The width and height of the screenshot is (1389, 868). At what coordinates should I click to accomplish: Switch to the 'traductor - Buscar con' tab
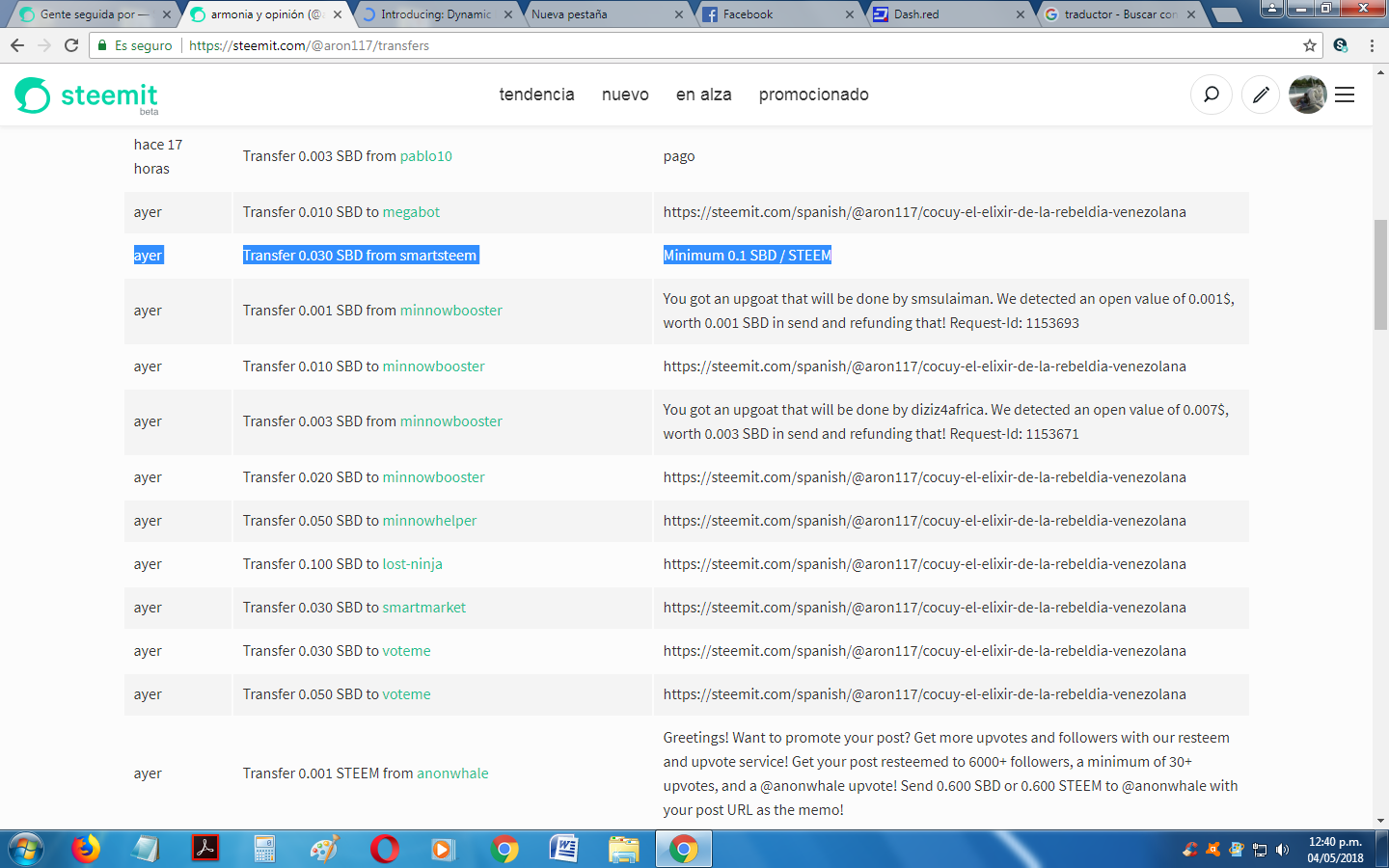click(x=1120, y=14)
